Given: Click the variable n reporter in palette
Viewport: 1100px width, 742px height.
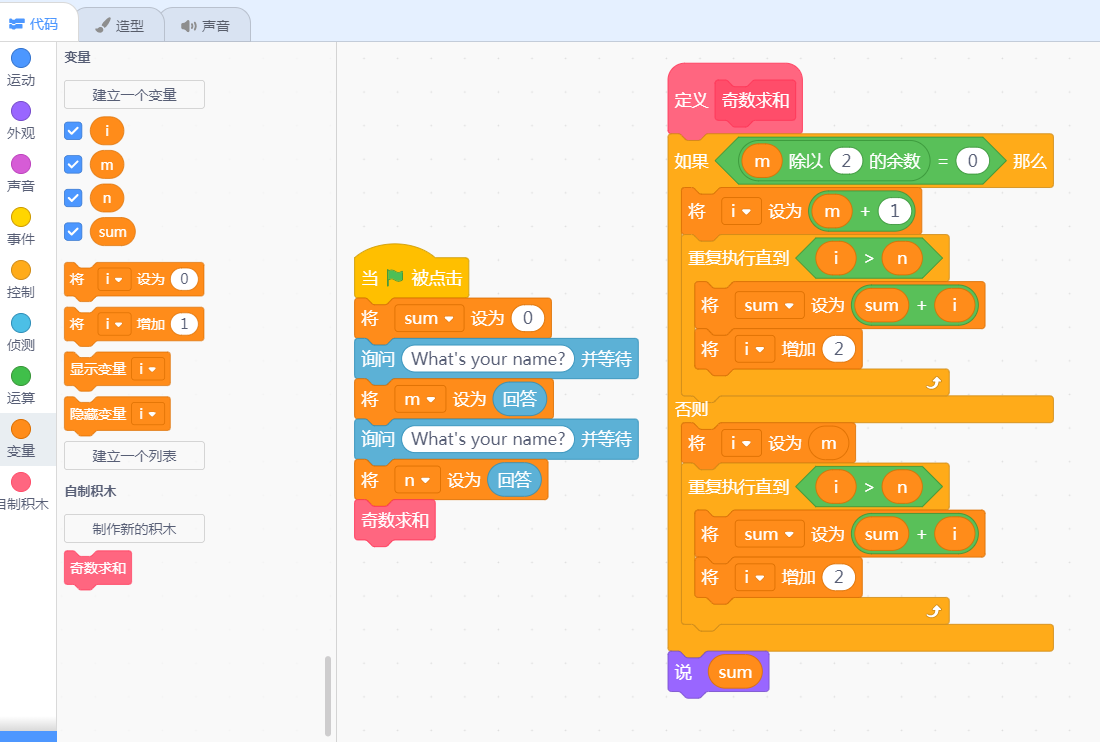Looking at the screenshot, I should pos(107,198).
